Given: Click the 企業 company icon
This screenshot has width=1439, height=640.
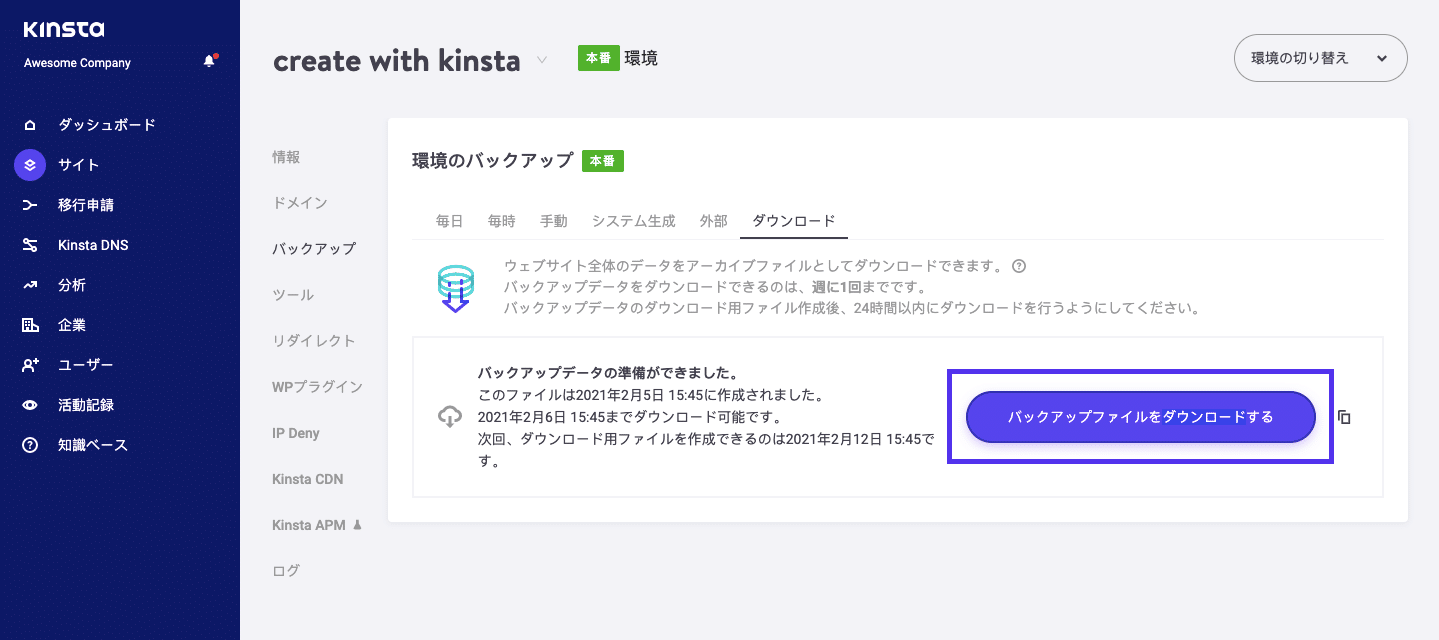Looking at the screenshot, I should 32,324.
